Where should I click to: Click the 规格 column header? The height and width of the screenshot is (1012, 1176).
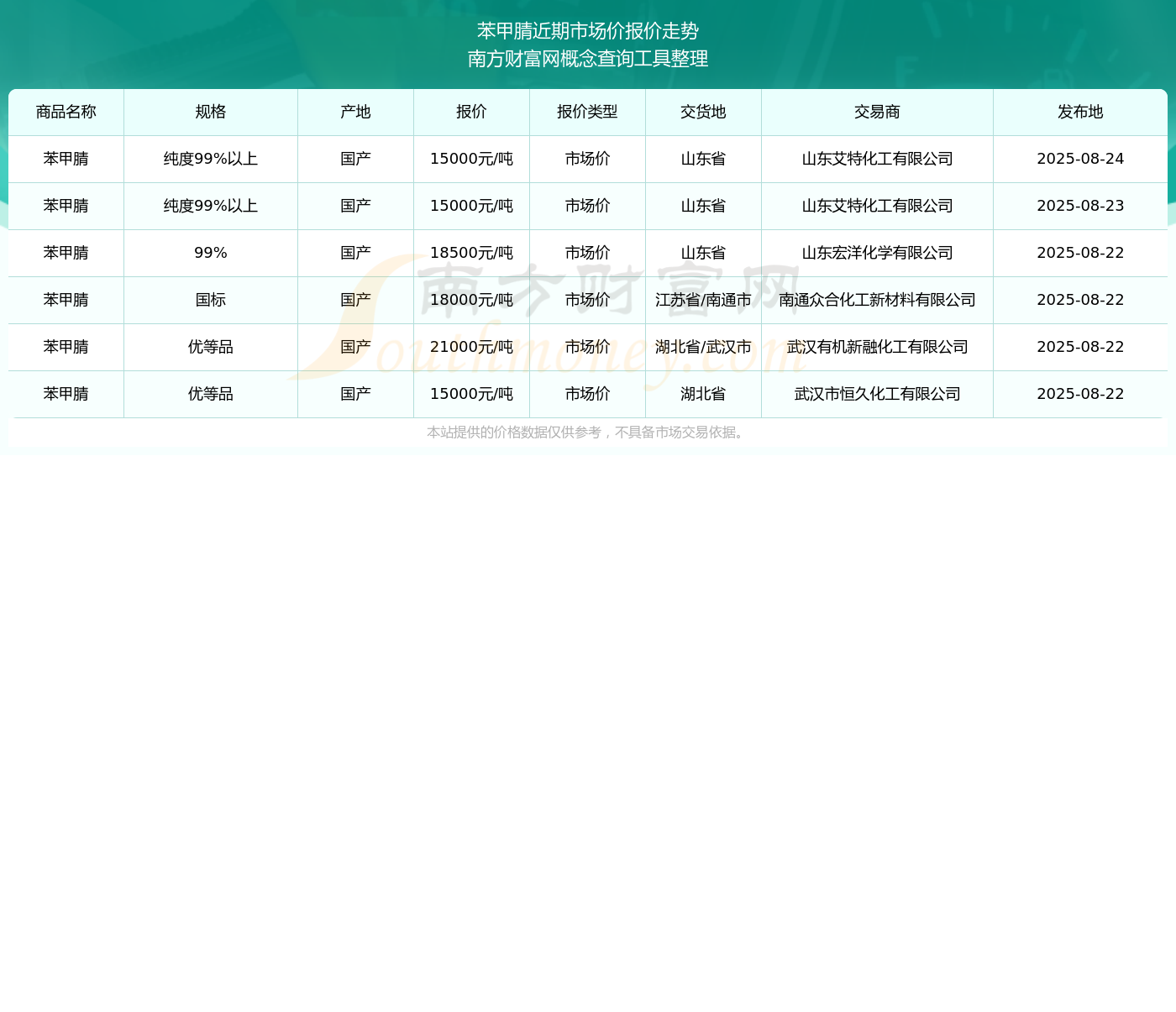211,112
